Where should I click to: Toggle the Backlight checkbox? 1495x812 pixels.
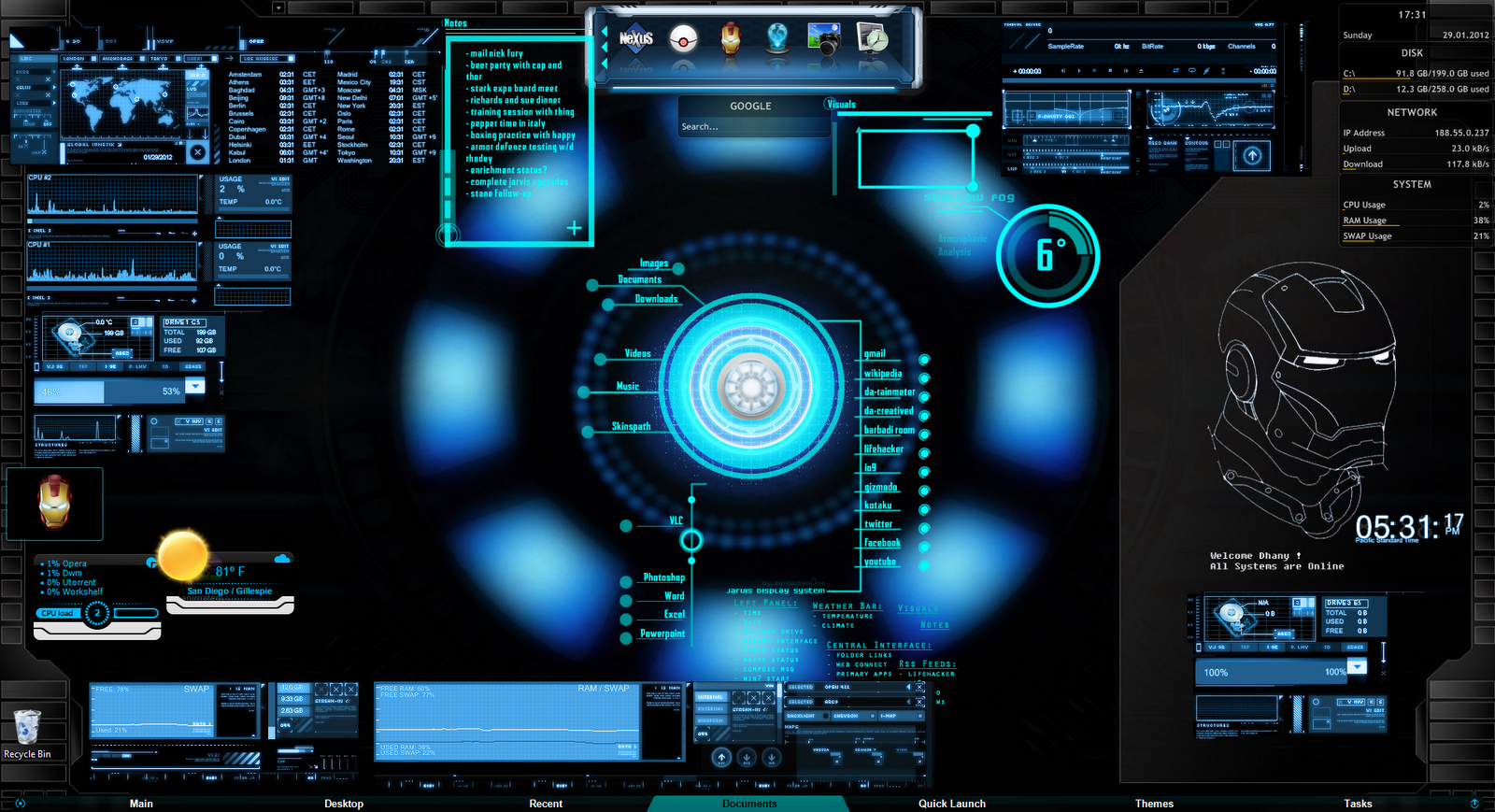826,716
